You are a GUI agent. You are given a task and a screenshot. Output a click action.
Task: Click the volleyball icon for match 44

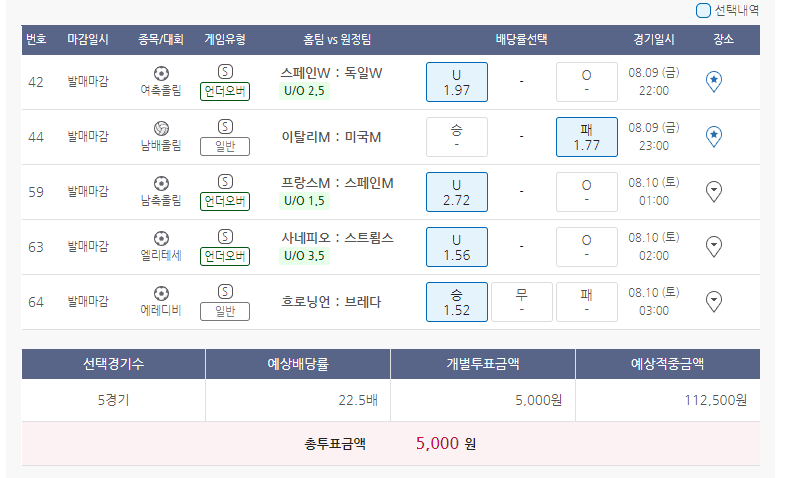(161, 128)
